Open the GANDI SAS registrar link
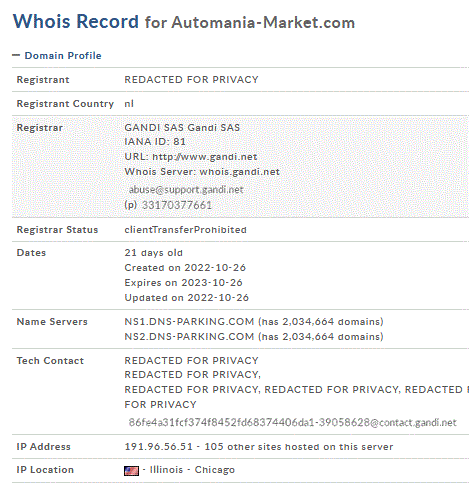 [182, 127]
